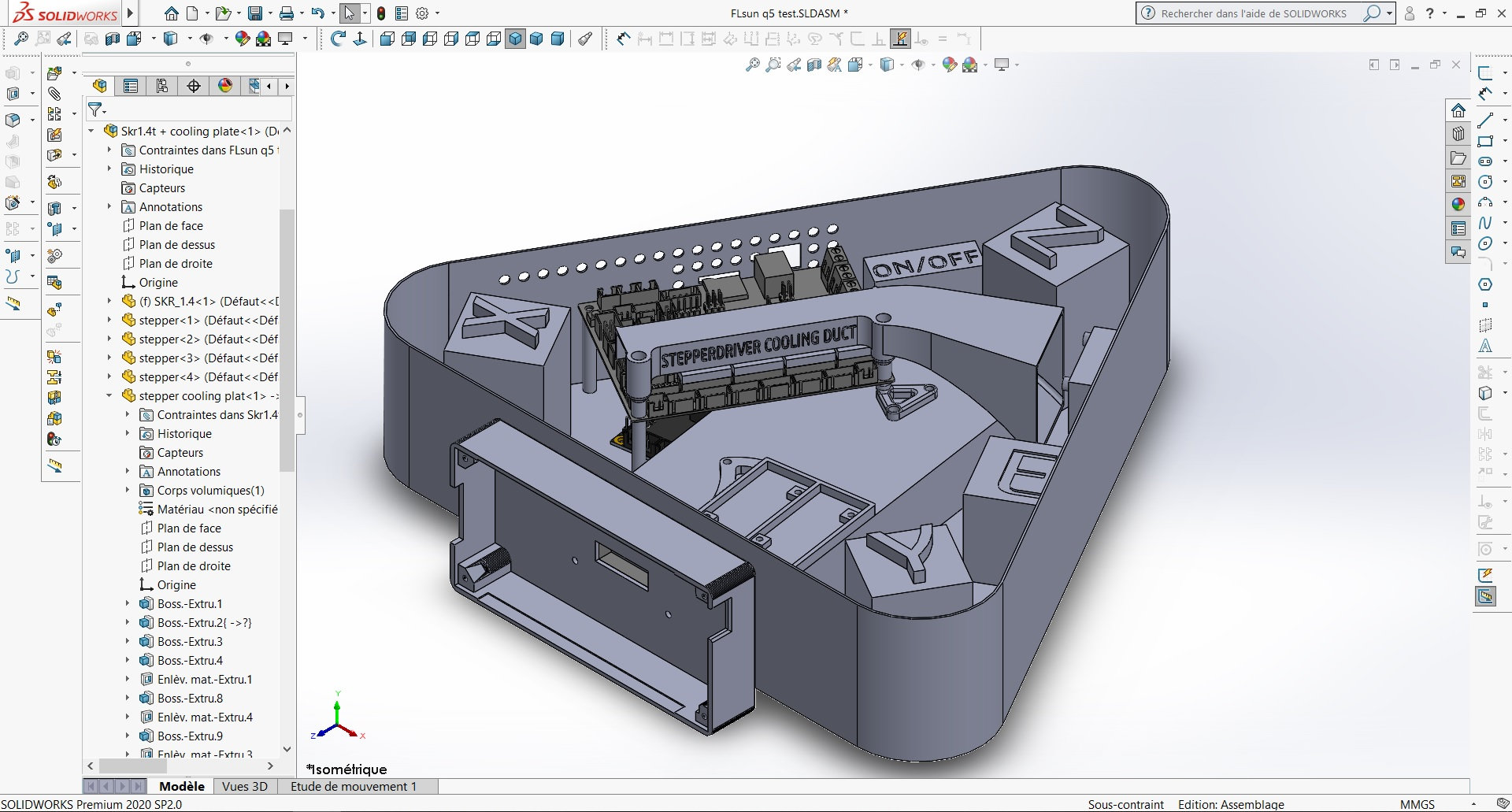Viewport: 1512px width, 812px height.
Task: Select Boss.-Extru.4 in the feature tree
Action: (x=190, y=660)
